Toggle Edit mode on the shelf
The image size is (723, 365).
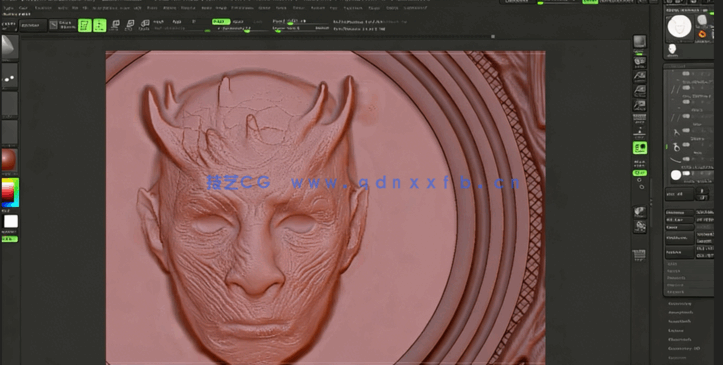(x=85, y=25)
